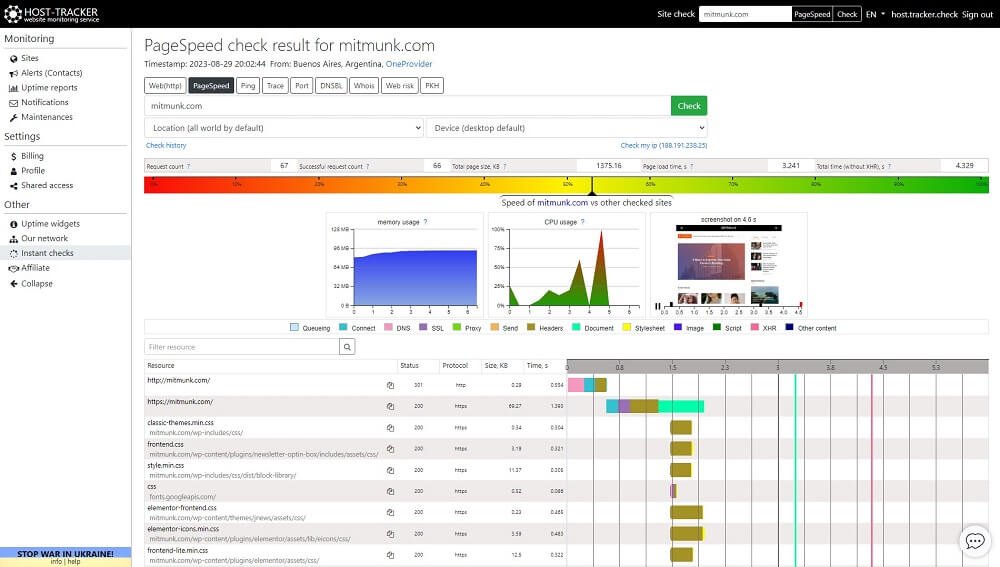Search resources with the magnifier icon
Viewport: 1000px width, 567px height.
coord(347,347)
